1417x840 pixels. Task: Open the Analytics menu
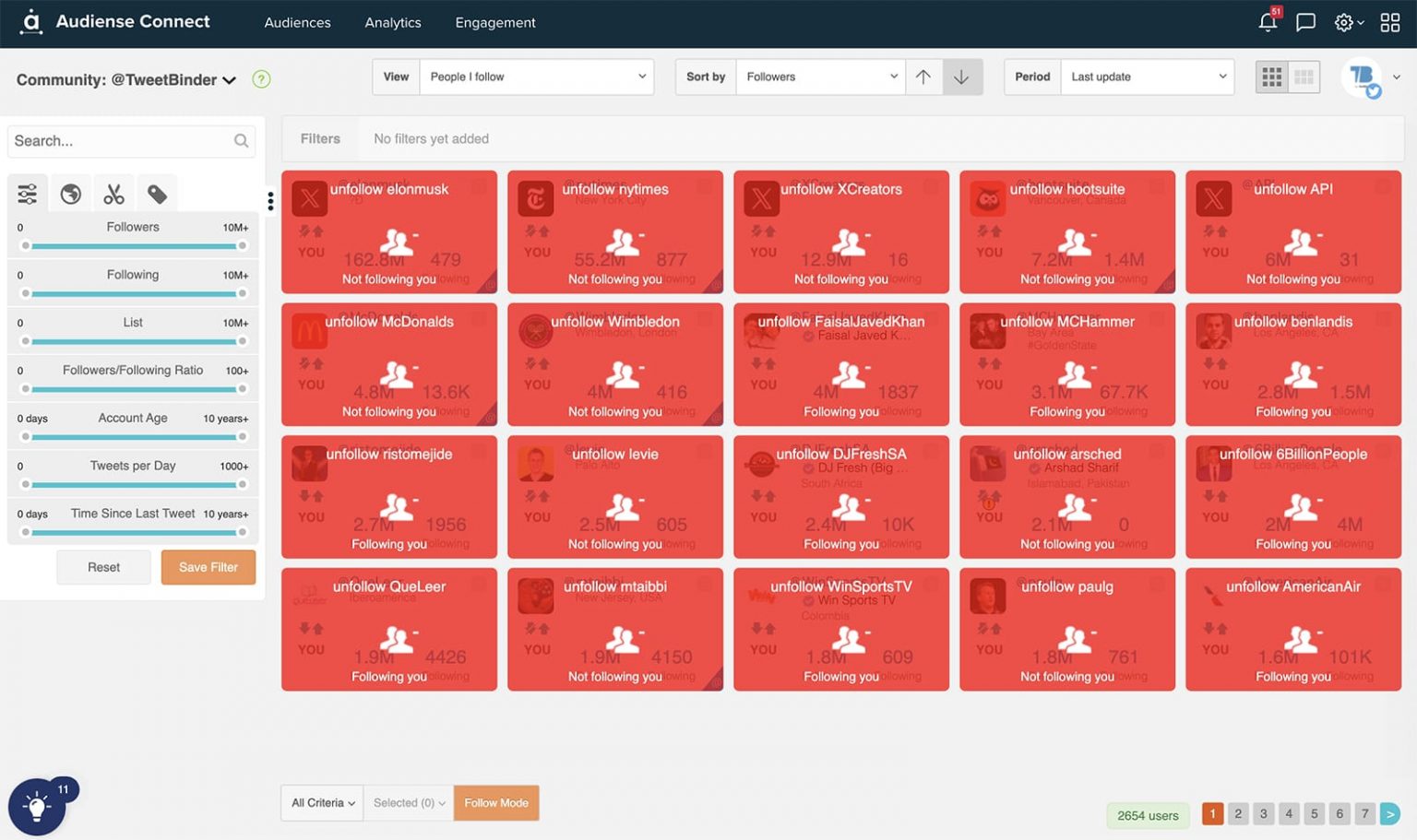[x=392, y=22]
